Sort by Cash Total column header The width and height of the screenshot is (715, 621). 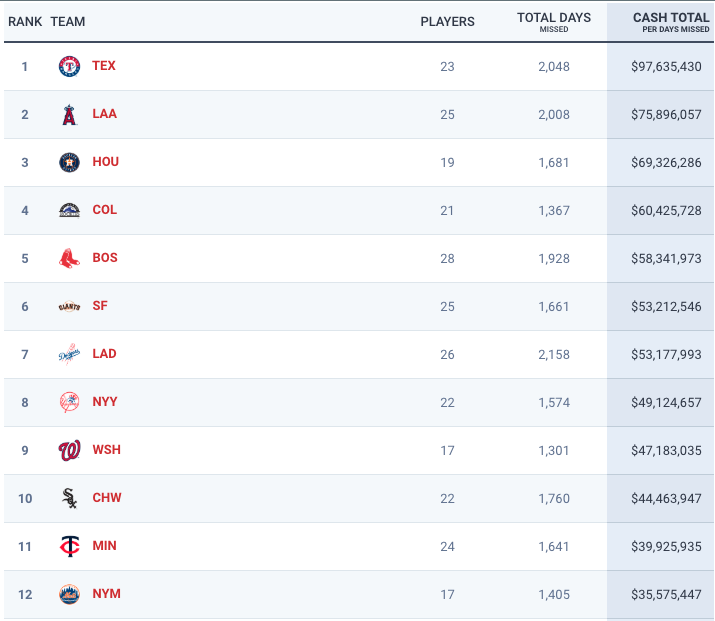click(x=670, y=18)
